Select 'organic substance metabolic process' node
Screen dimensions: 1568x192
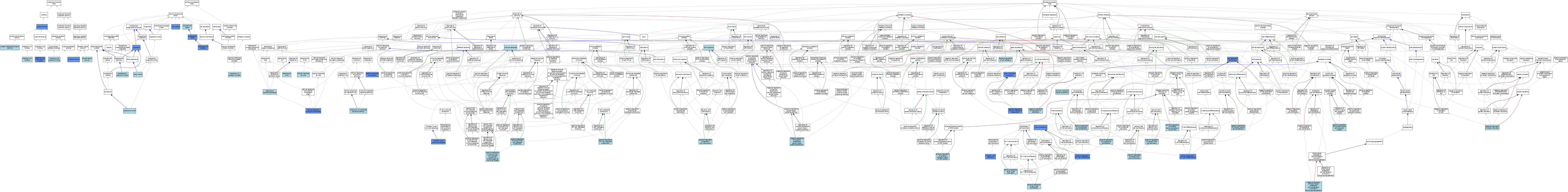click(918, 27)
